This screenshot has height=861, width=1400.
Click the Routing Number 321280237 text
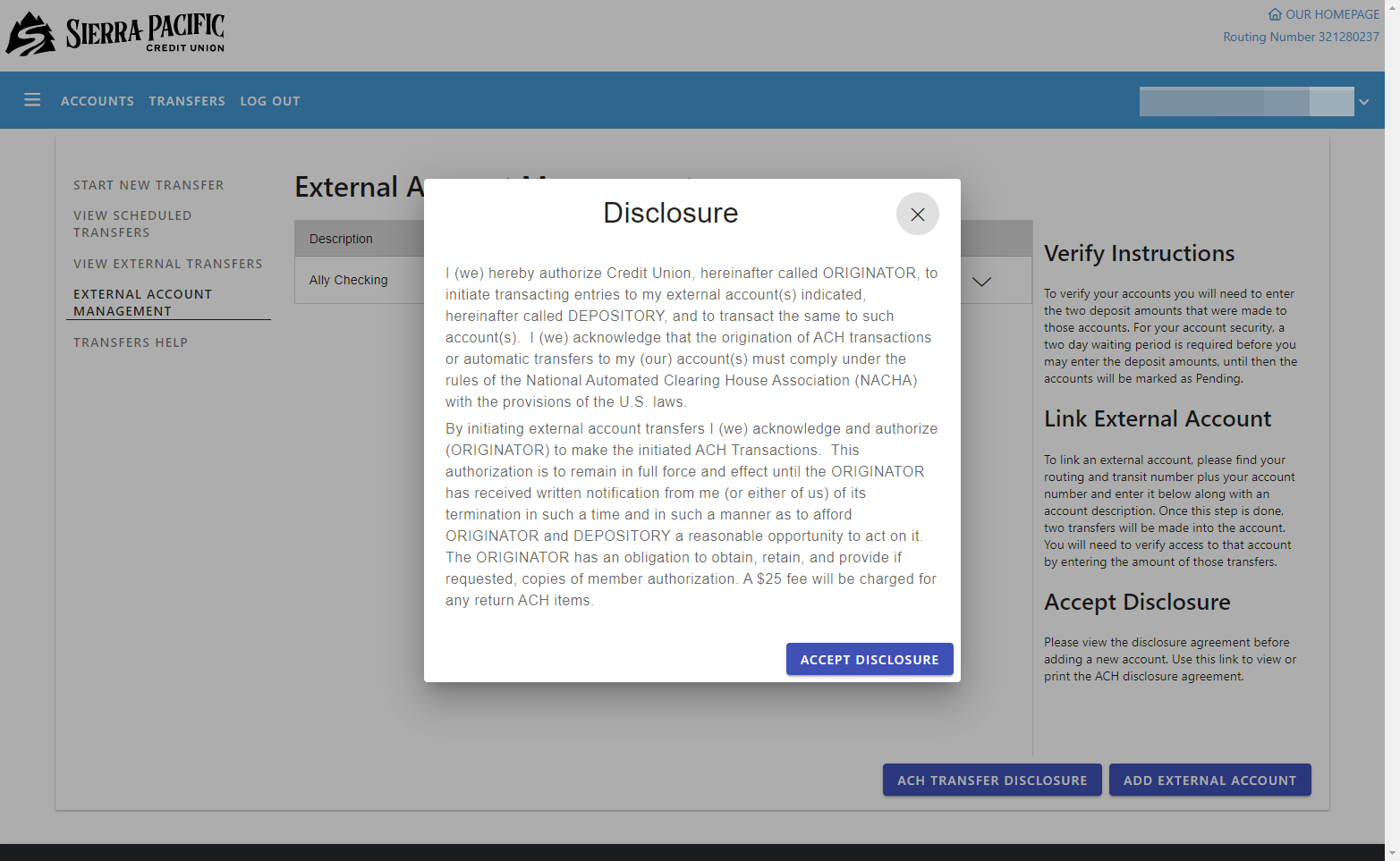point(1301,37)
